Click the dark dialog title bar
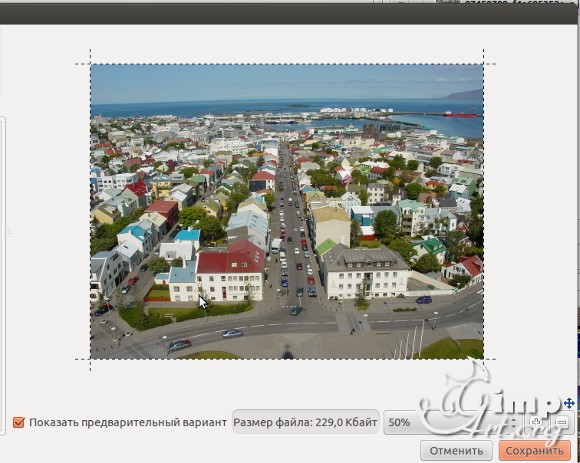Screen dimensions: 580x463 290,14
